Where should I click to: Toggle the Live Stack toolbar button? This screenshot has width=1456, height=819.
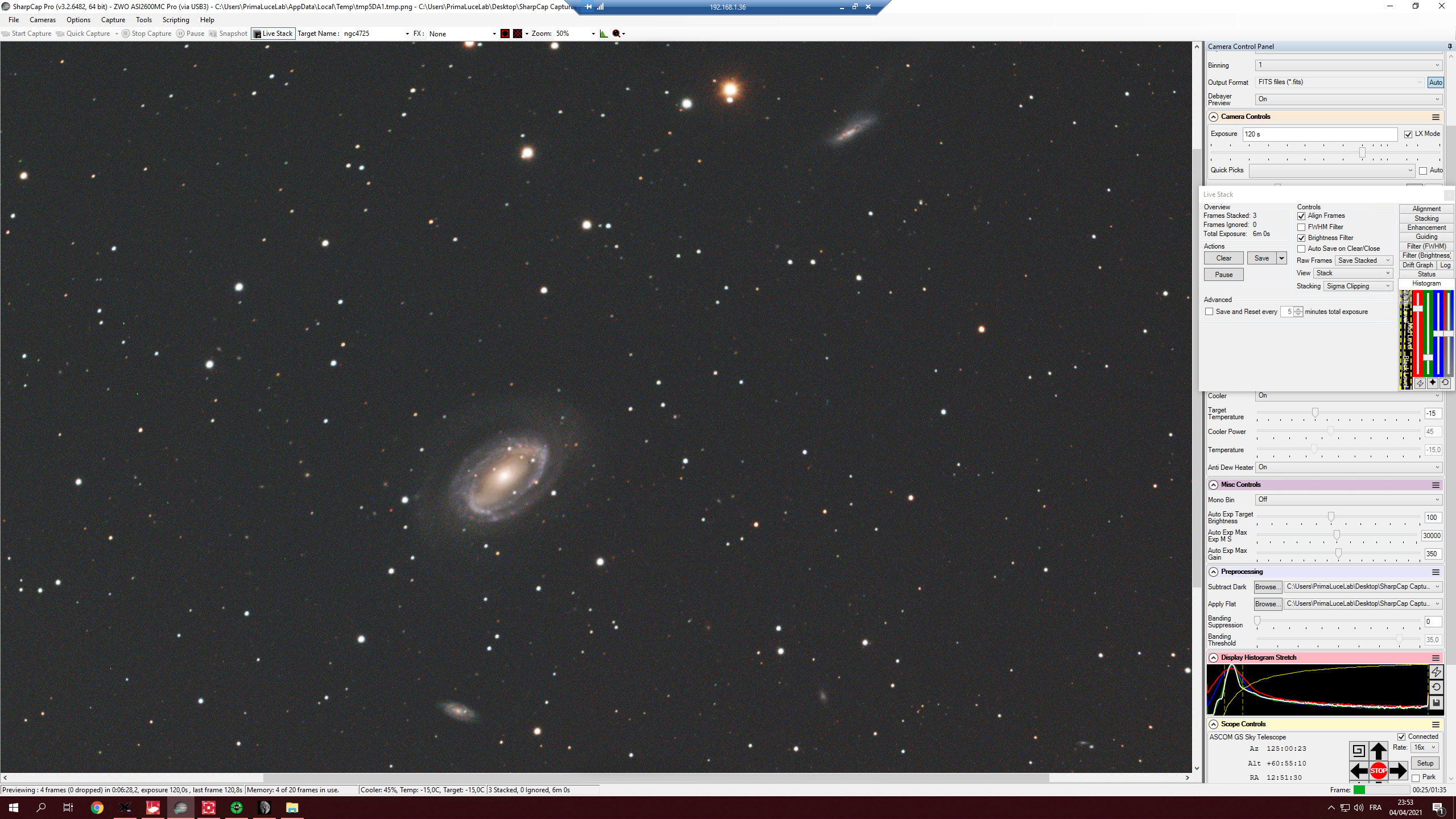tap(273, 34)
